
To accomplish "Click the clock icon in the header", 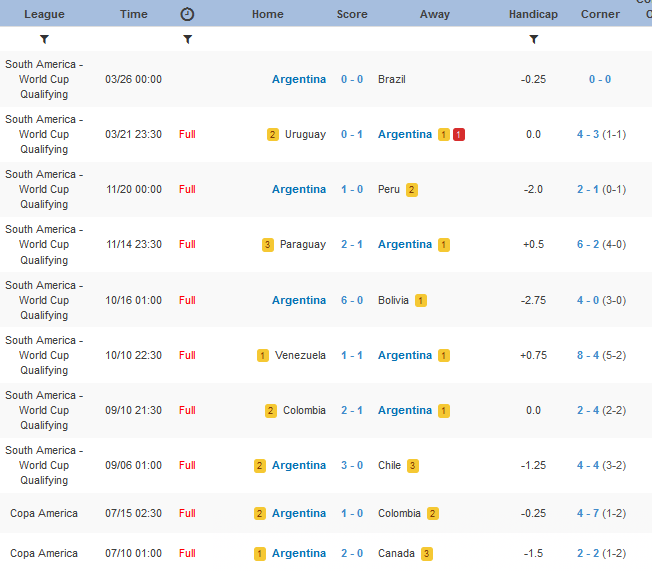I will pyautogui.click(x=187, y=14).
